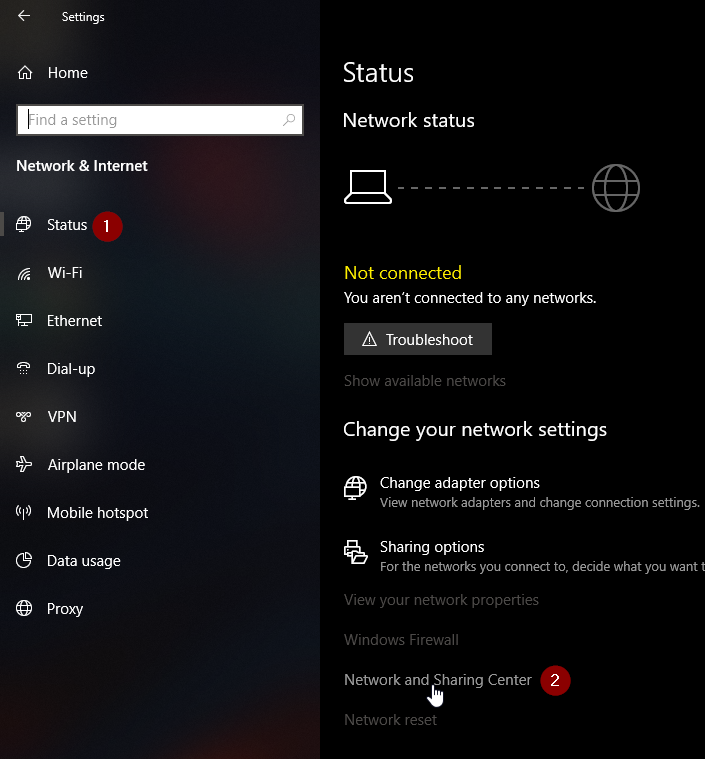
Task: Click the Settings window title
Action: (x=83, y=17)
